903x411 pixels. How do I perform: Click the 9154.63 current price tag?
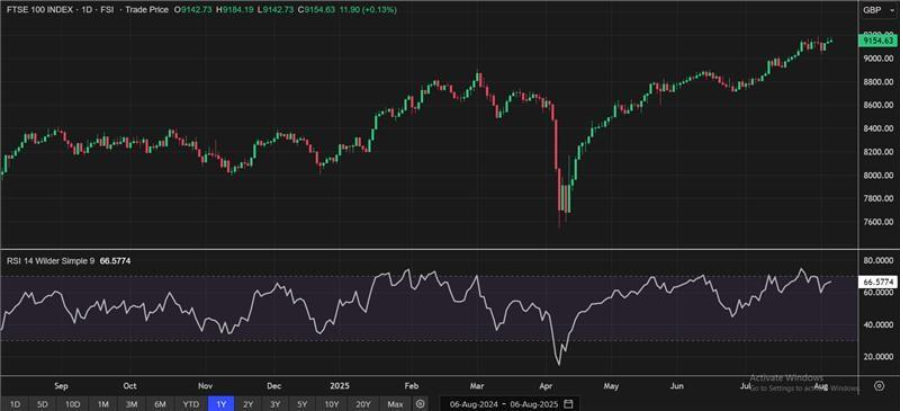click(x=878, y=40)
